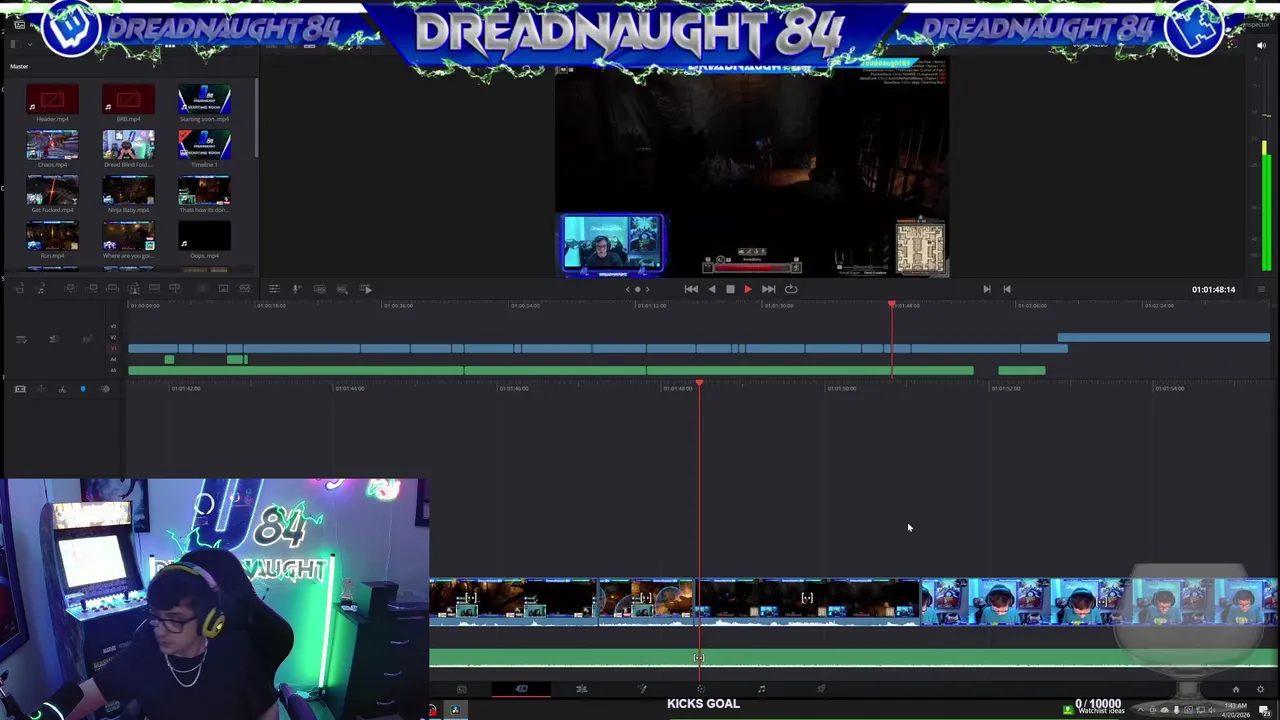
Task: Click the DaVinci Resolve taskbar icon
Action: click(x=455, y=710)
